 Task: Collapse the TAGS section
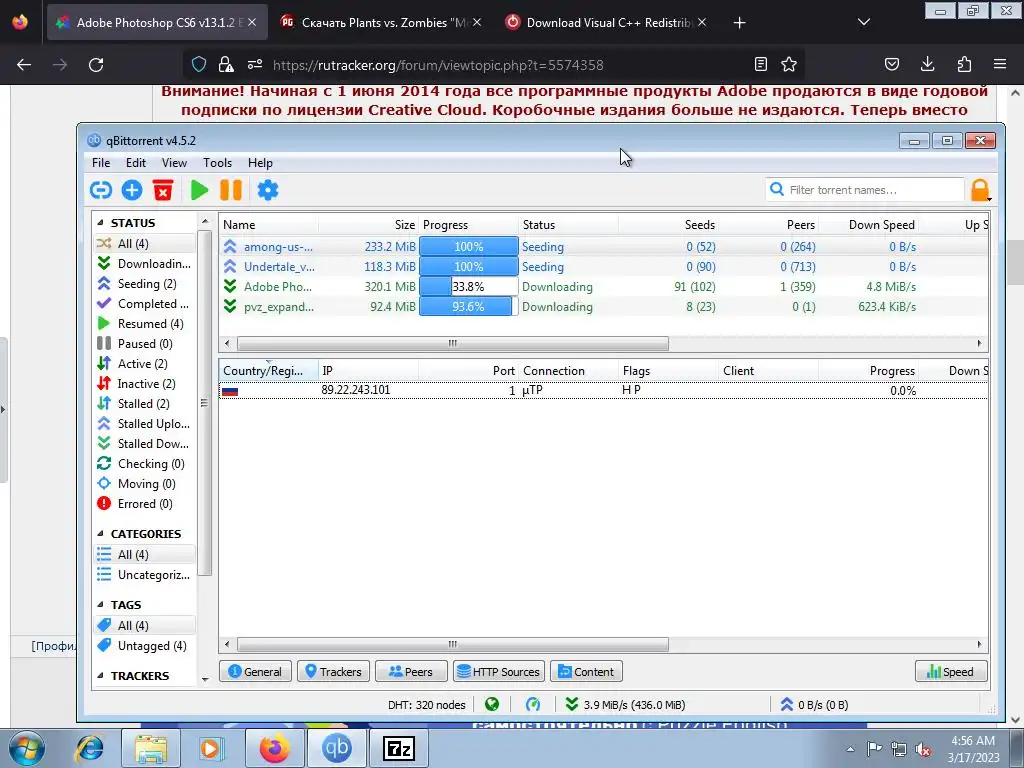(x=101, y=605)
